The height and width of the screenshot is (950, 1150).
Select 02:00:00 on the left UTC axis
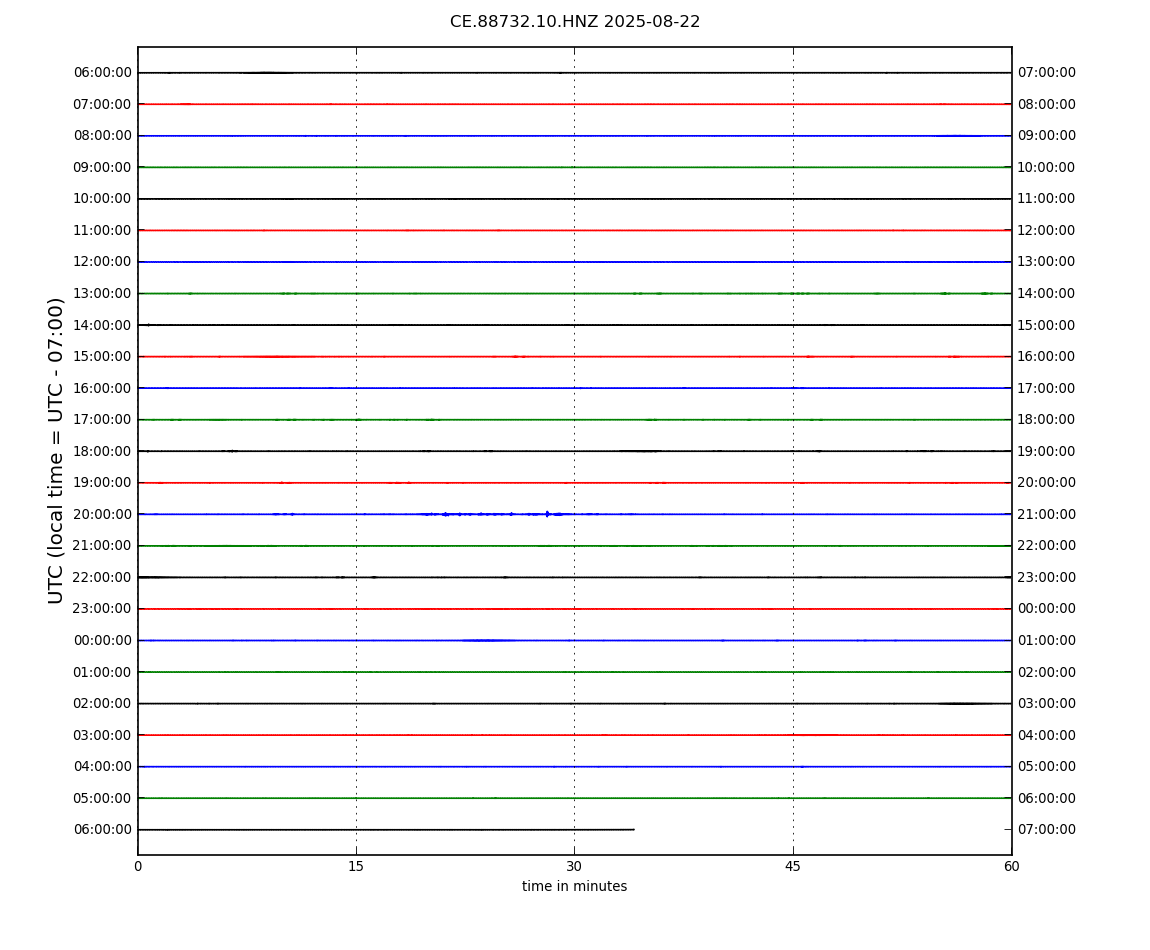click(x=103, y=704)
